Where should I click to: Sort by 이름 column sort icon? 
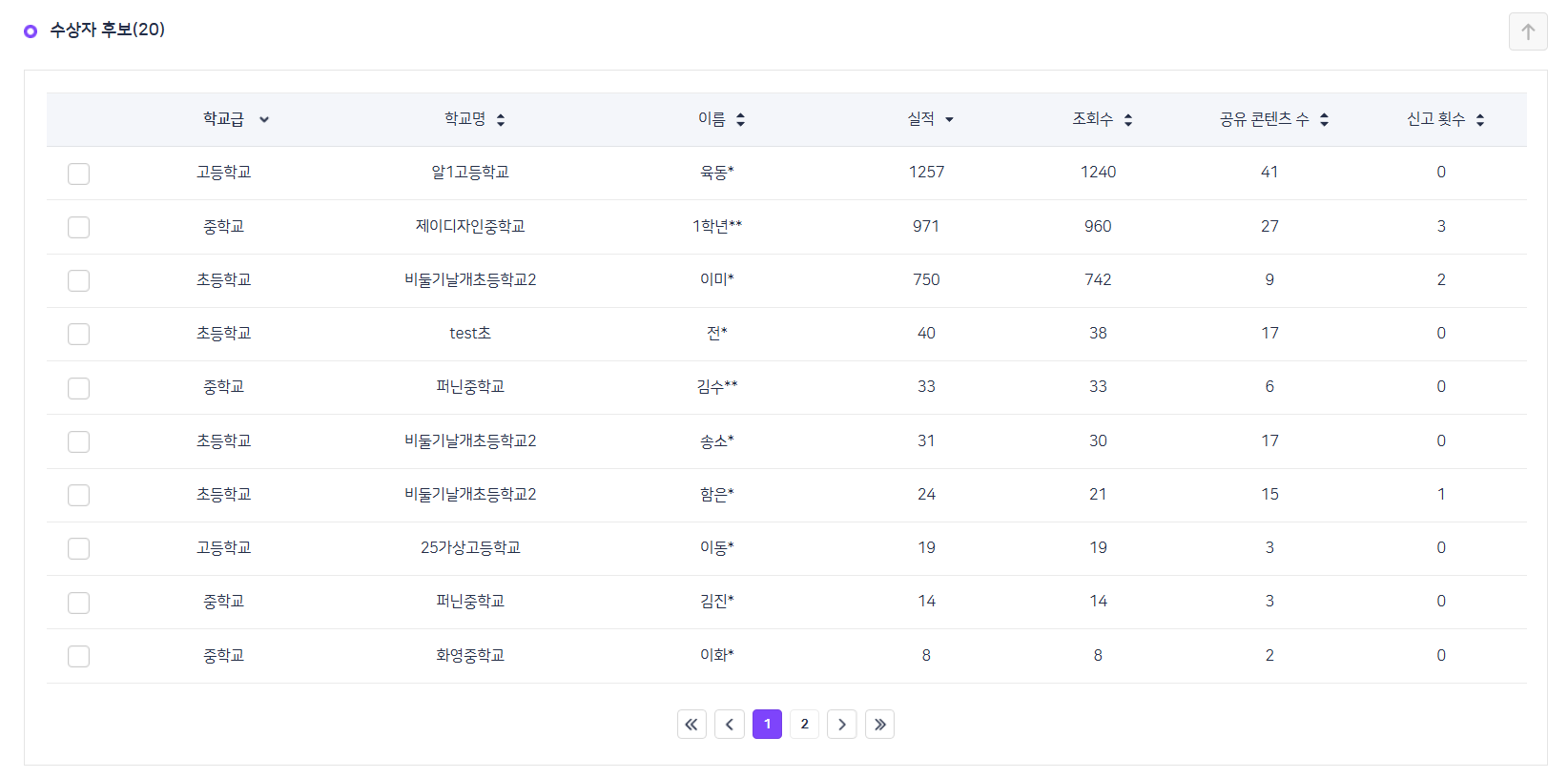tap(740, 120)
